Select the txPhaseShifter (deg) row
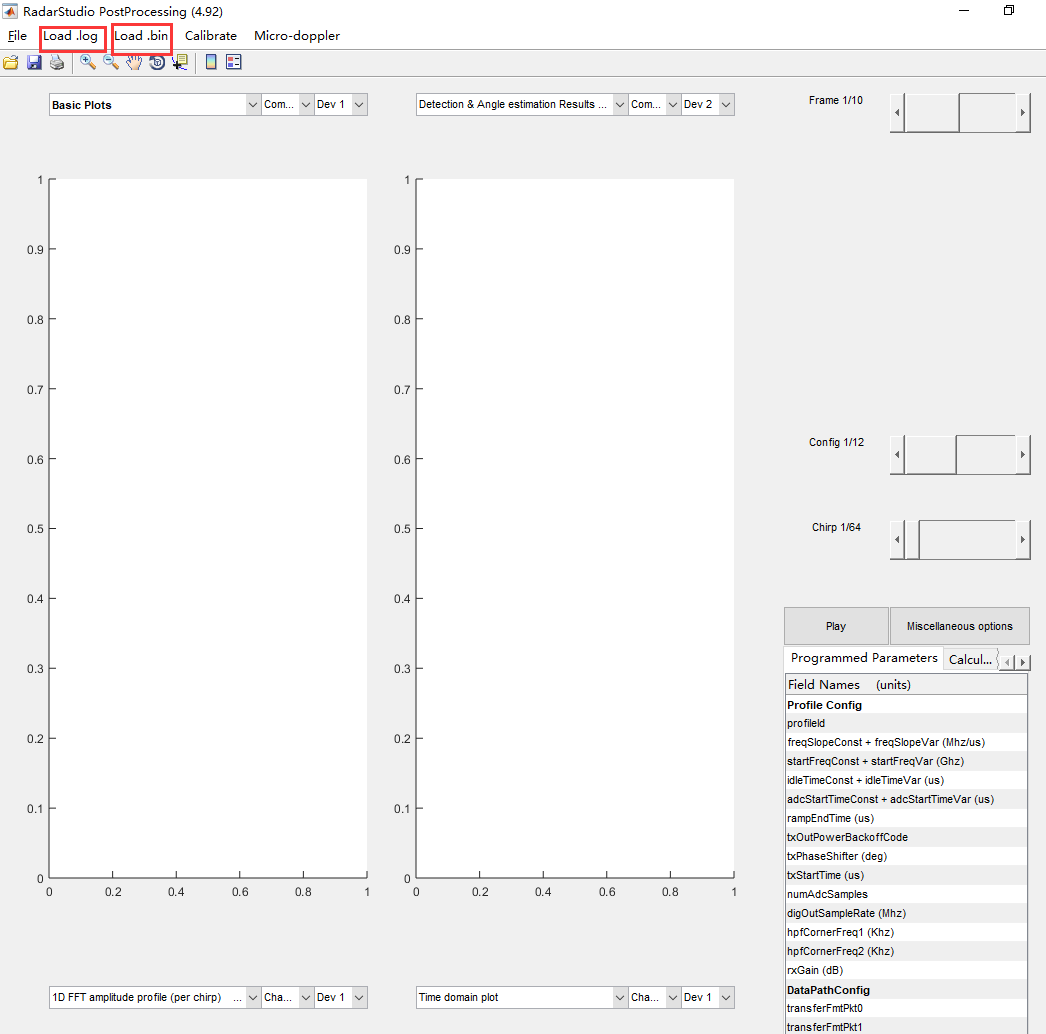Viewport: 1046px width, 1034px height. tap(906, 857)
